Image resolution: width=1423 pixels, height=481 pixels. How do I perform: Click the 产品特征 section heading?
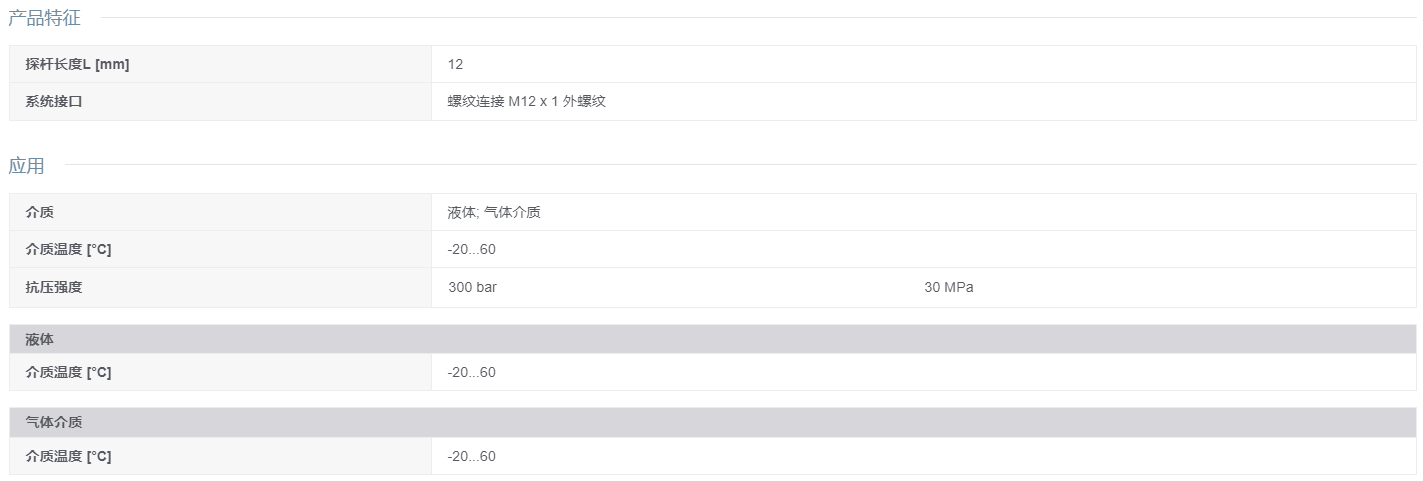(45, 18)
